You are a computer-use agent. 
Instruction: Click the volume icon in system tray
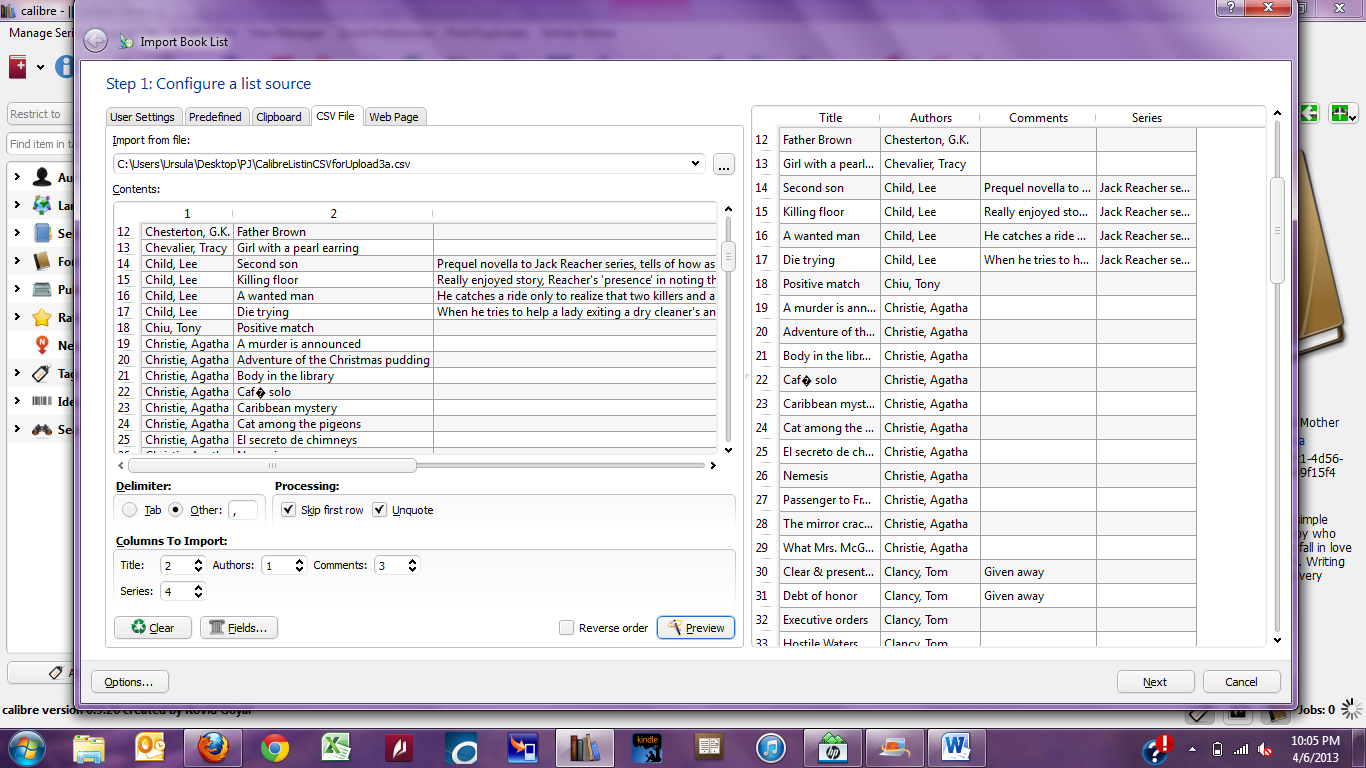[x=1265, y=748]
